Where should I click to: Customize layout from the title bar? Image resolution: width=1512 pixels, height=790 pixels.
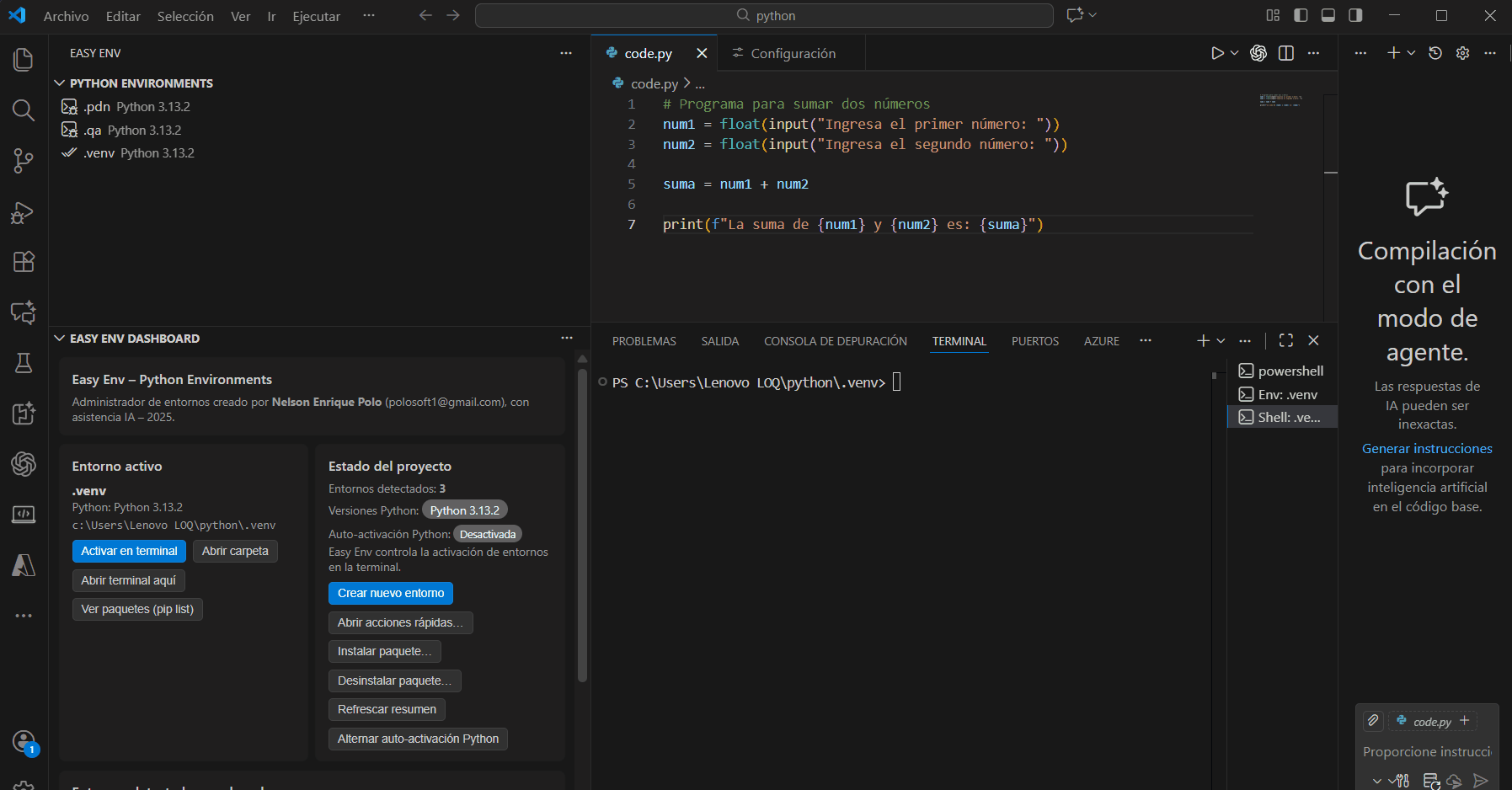(x=1273, y=15)
